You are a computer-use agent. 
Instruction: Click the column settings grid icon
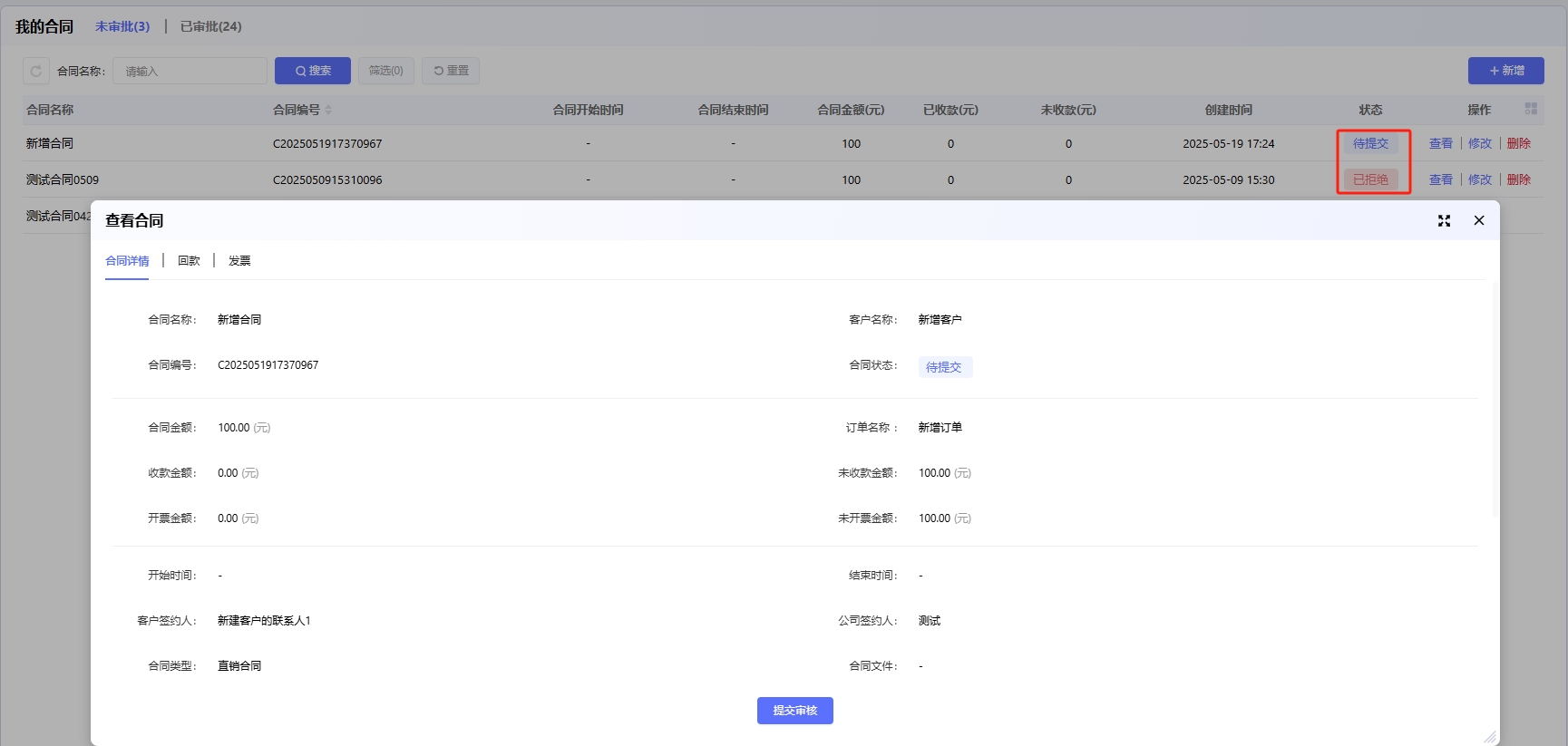point(1531,109)
